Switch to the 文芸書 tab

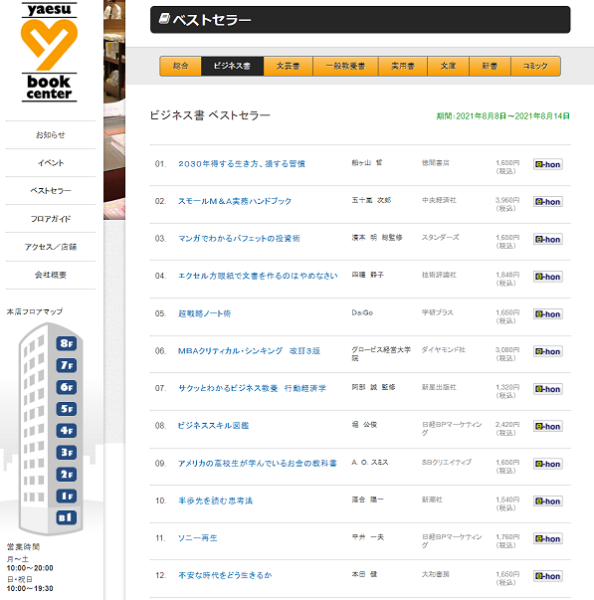point(288,66)
